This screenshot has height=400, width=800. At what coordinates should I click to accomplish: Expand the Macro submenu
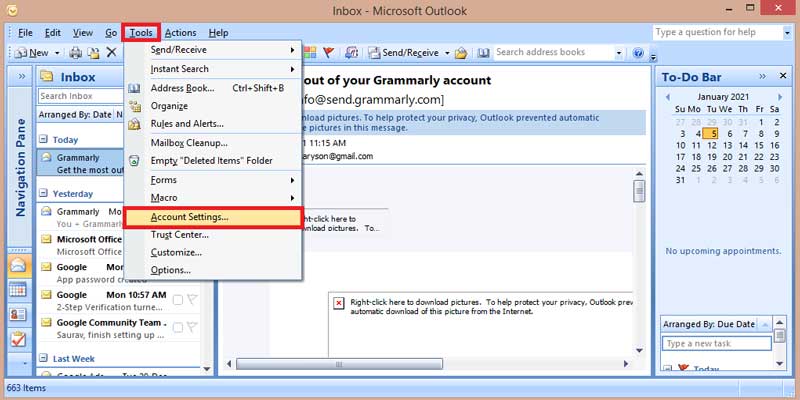click(x=213, y=198)
